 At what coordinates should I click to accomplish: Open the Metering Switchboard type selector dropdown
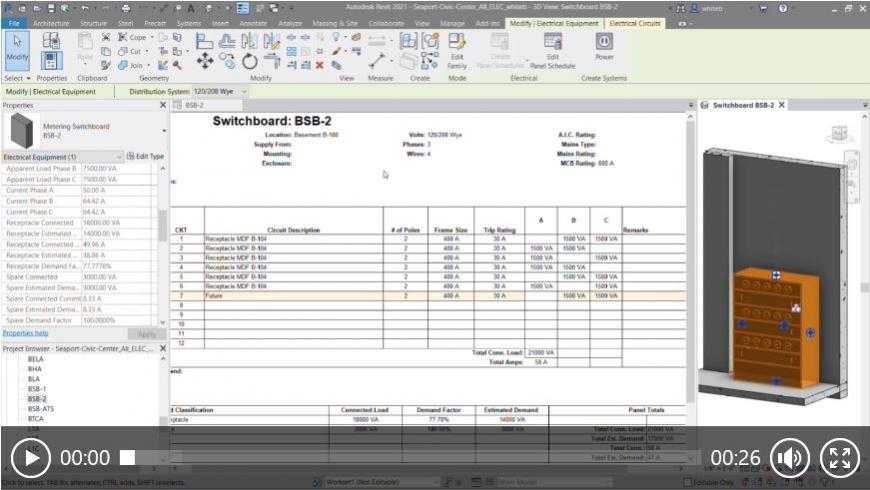(x=164, y=131)
